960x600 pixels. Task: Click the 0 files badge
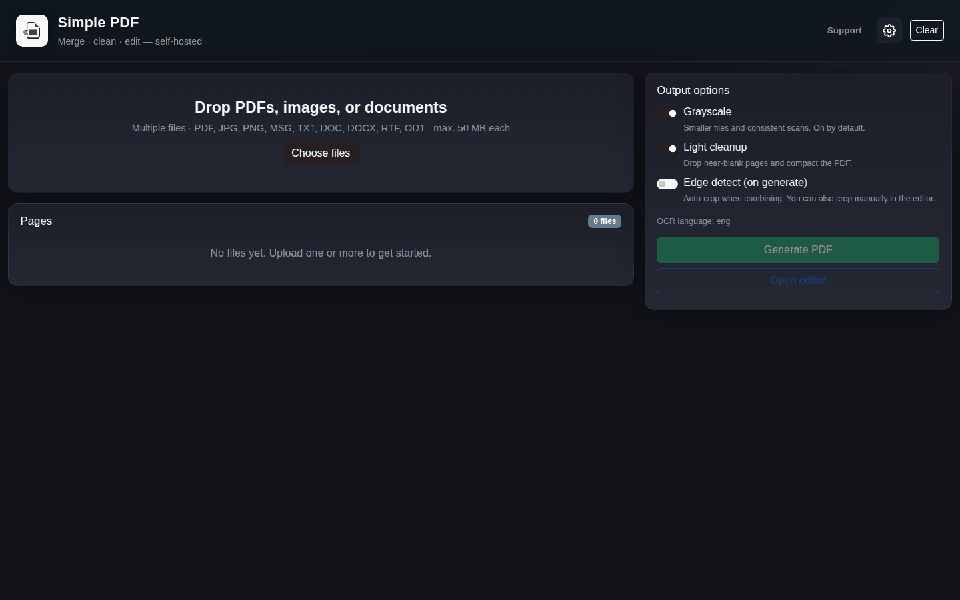tap(604, 221)
